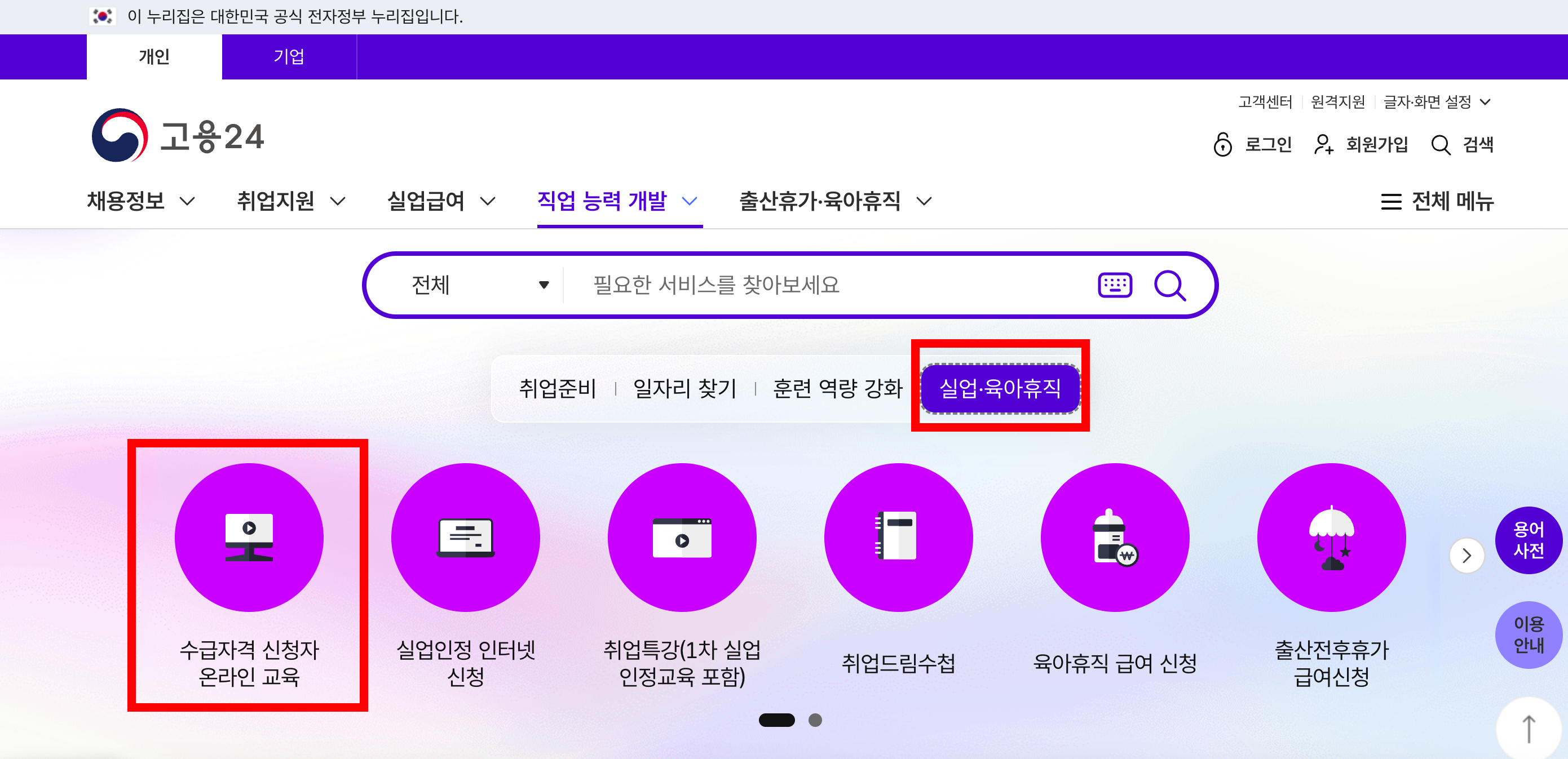Click the 회원가입 text link
Image resolution: width=1568 pixels, height=759 pixels.
(x=1377, y=145)
